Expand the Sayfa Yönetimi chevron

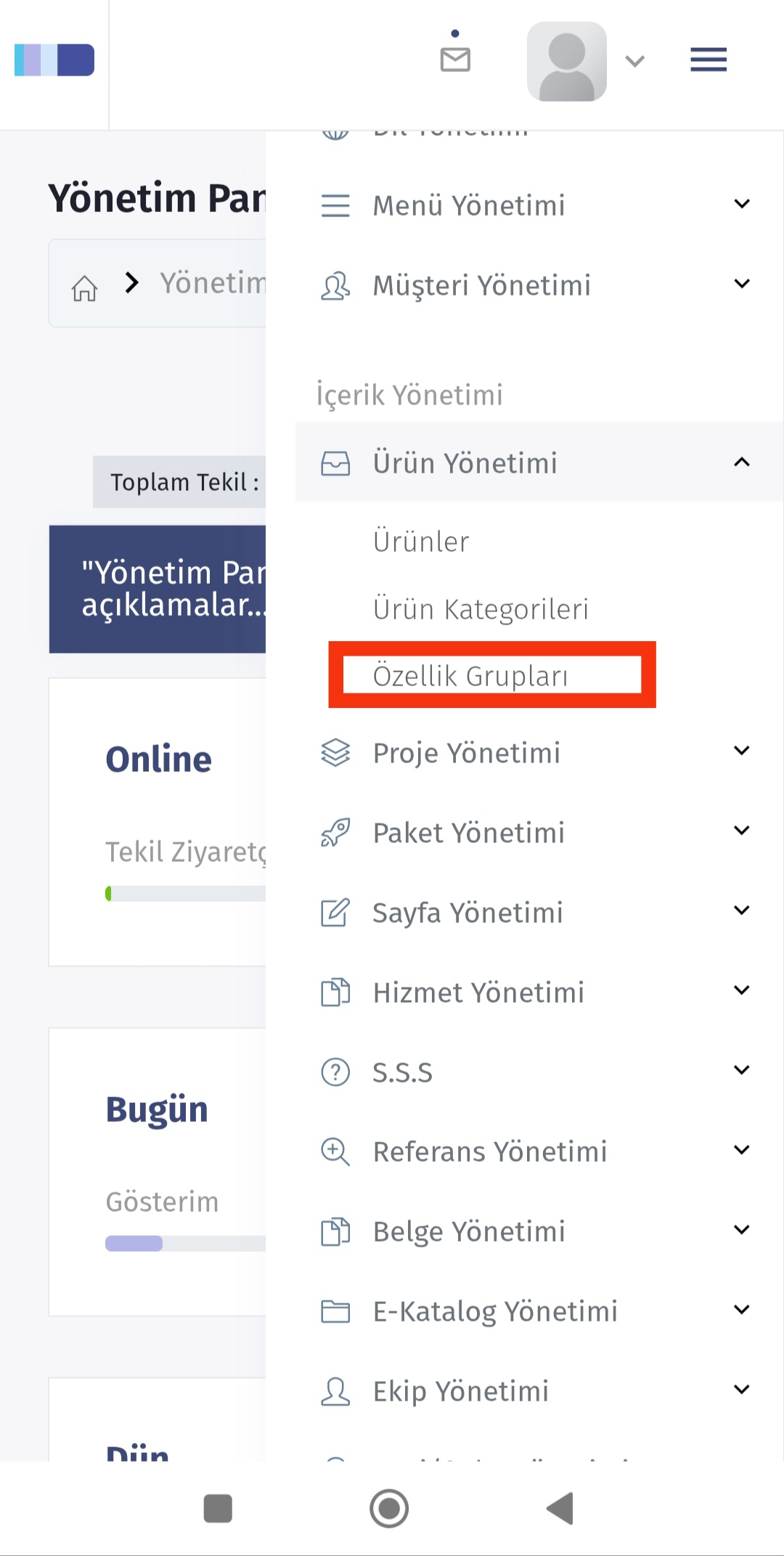click(x=741, y=911)
